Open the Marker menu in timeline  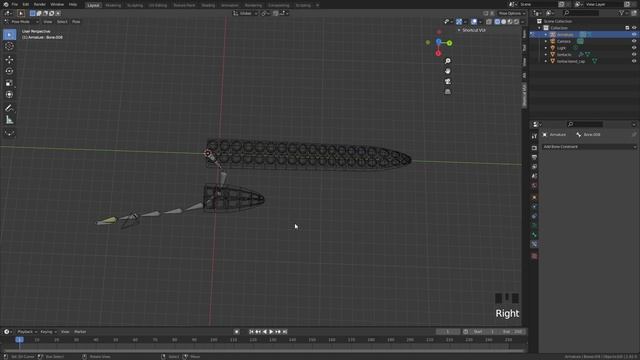pos(80,332)
